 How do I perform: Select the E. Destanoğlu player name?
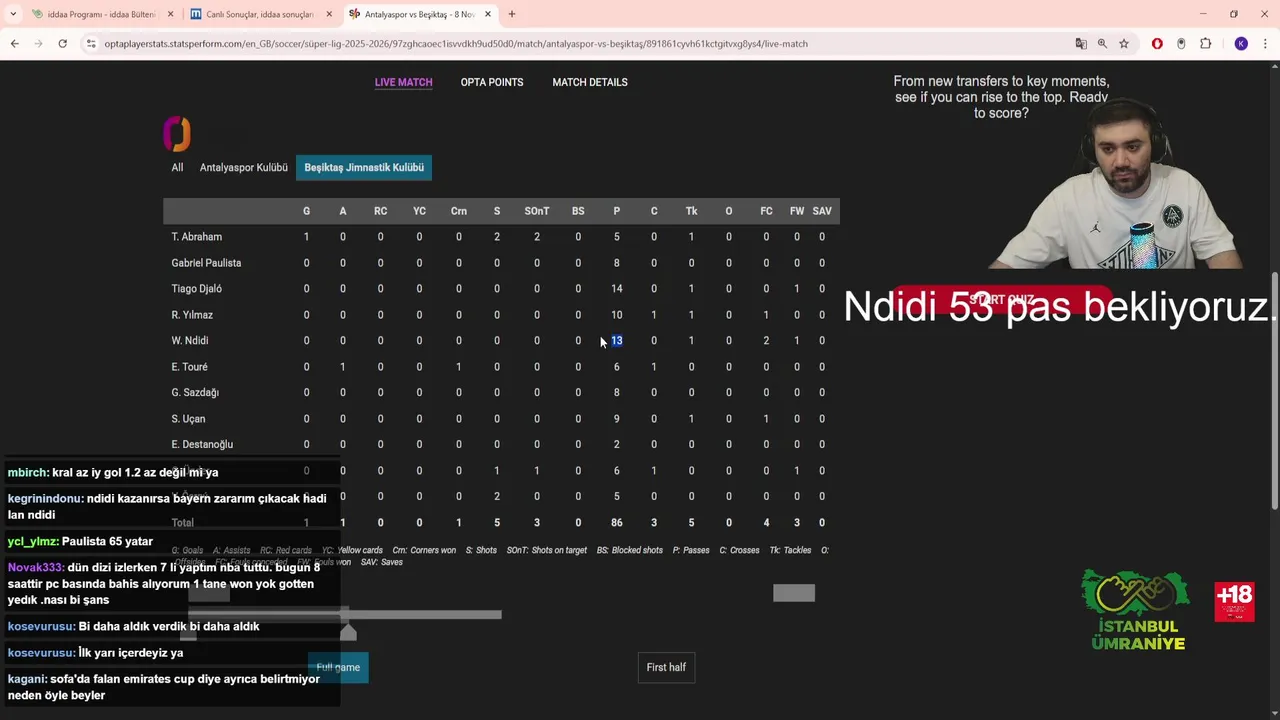tap(202, 445)
